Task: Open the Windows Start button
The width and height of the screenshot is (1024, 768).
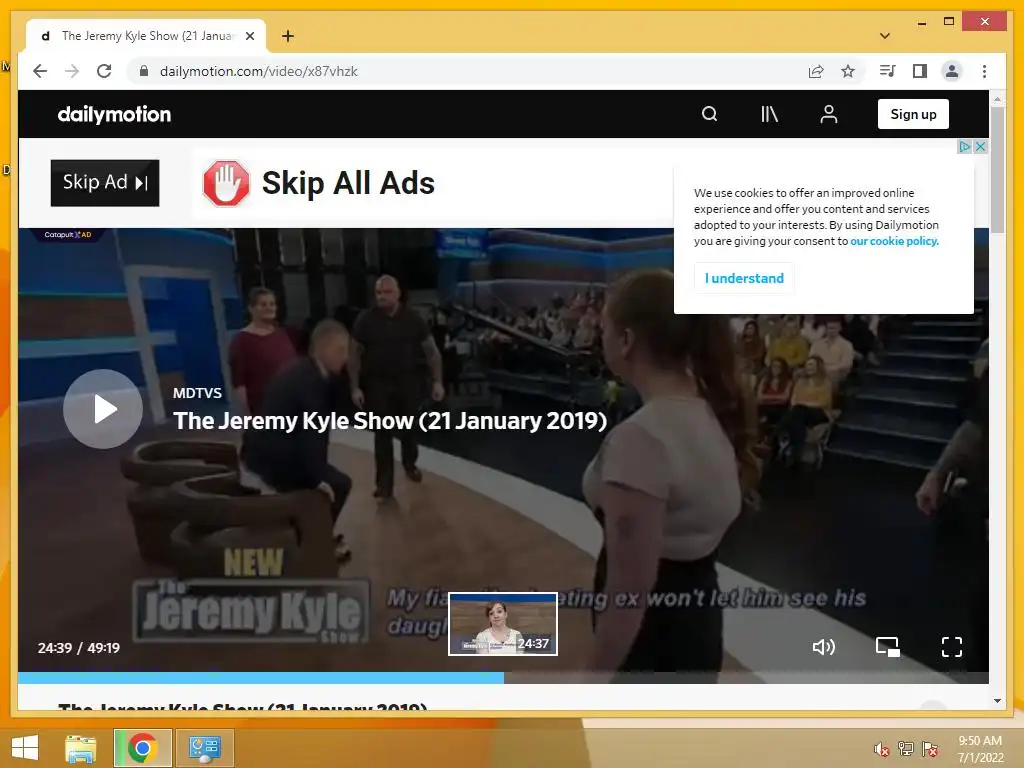Action: [x=25, y=748]
